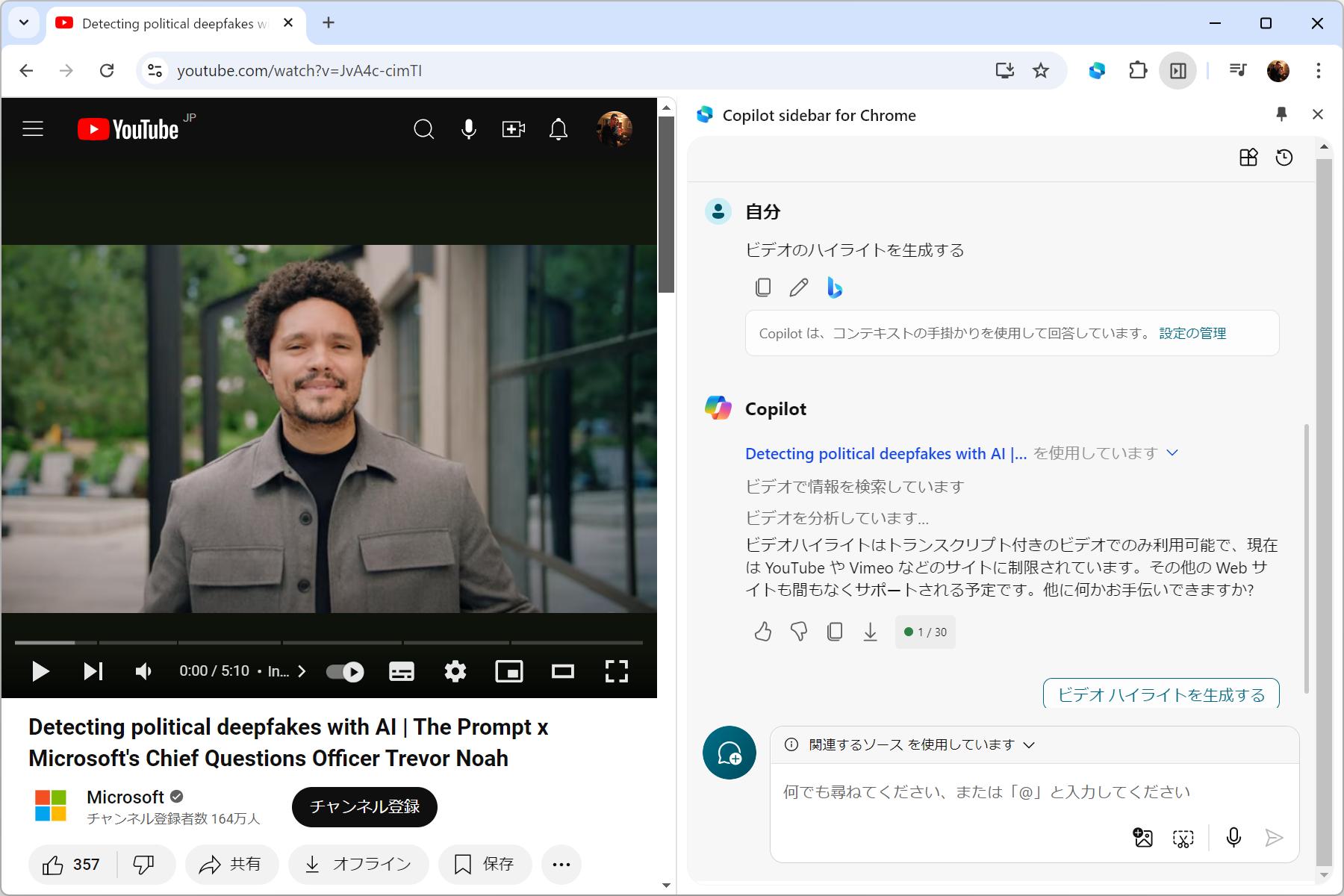Seek on the video progress bar
The width and height of the screenshot is (1344, 896).
[x=329, y=642]
